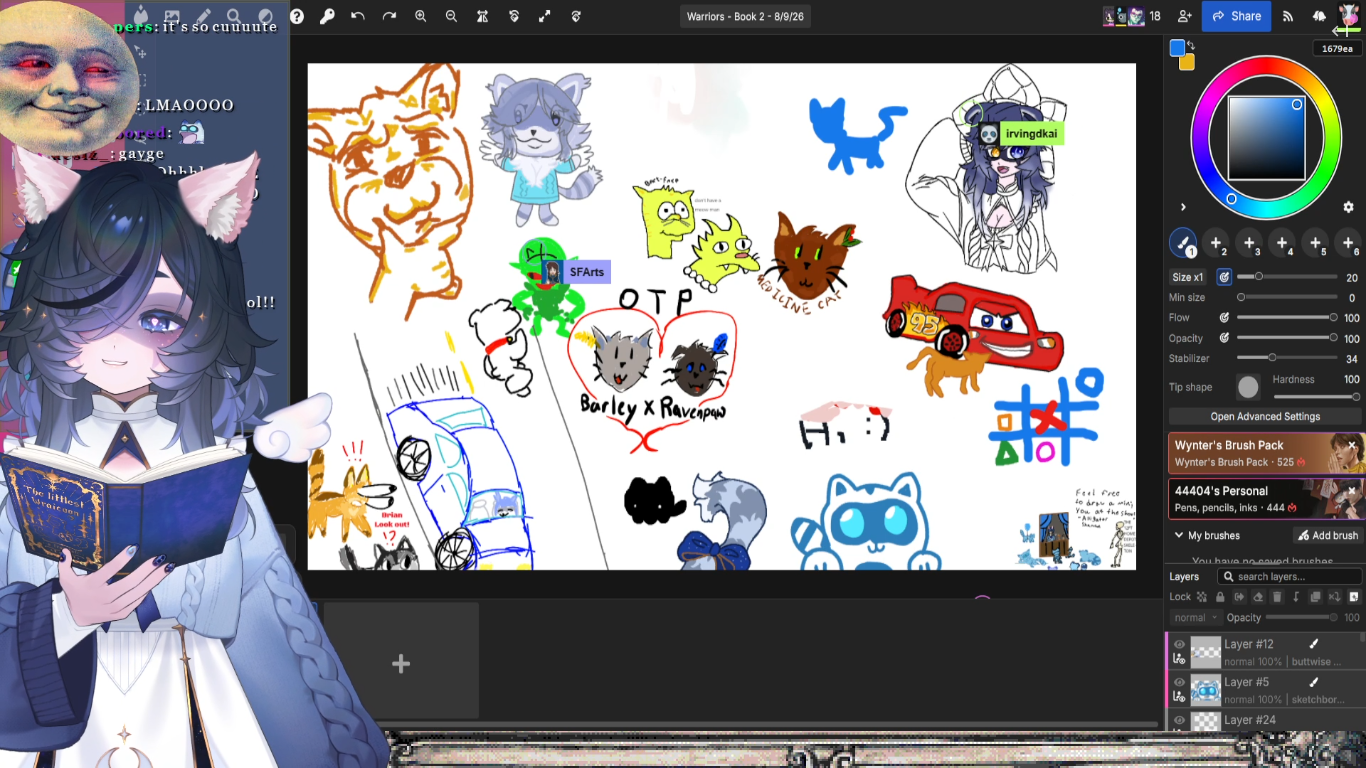Open the Size x1 multiplier selector
1366x768 pixels.
point(1188,277)
